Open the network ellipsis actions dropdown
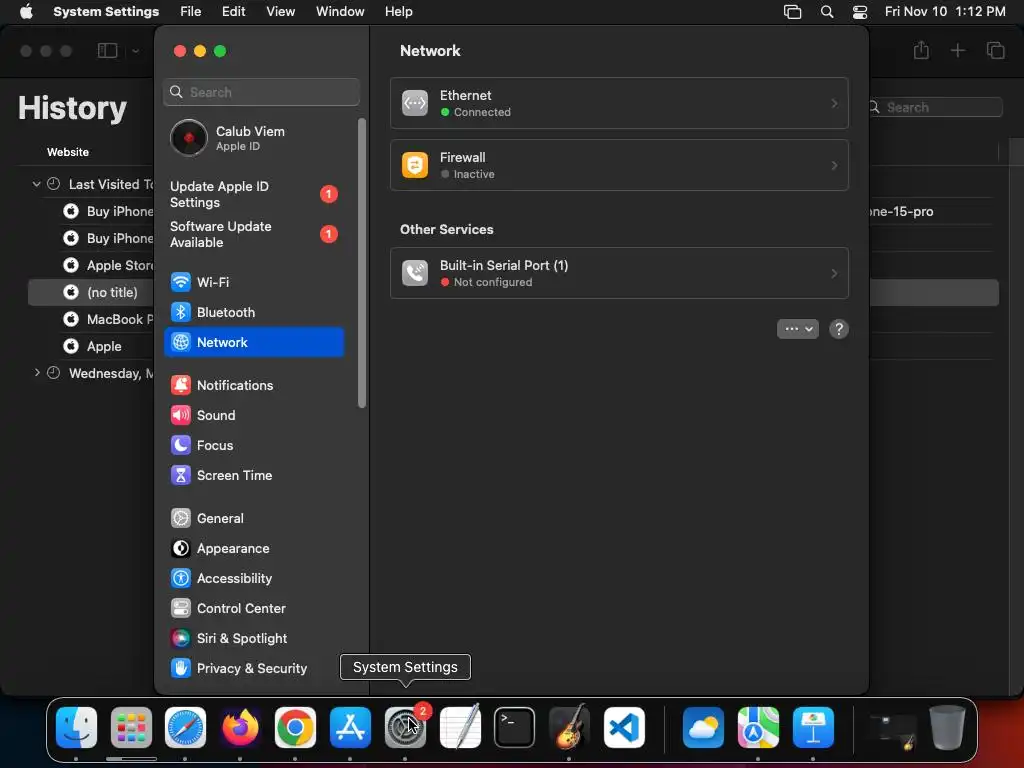 [x=797, y=329]
